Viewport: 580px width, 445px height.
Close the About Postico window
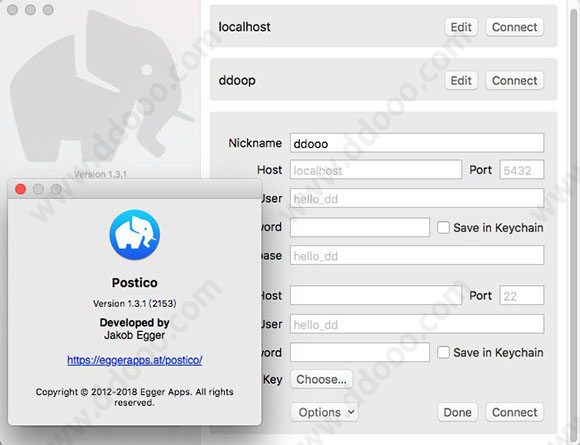20,189
